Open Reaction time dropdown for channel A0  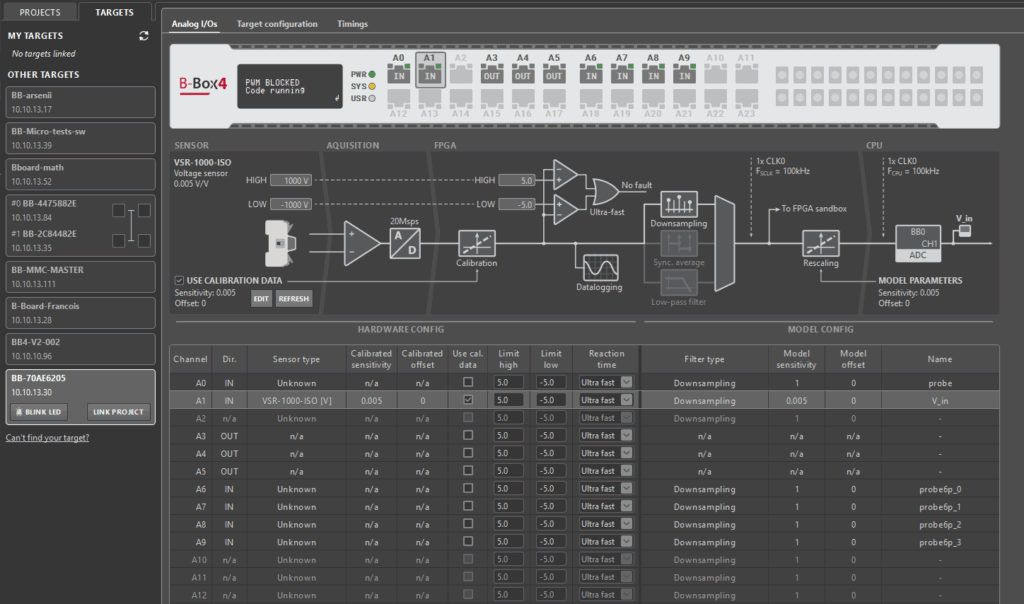[x=627, y=382]
